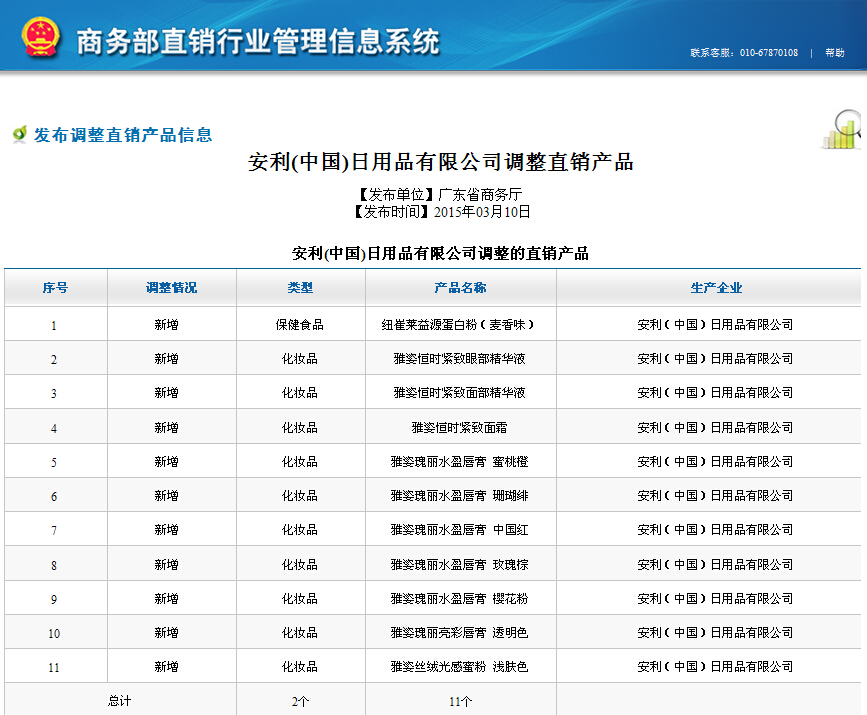Image resolution: width=867 pixels, height=715 pixels.
Task: Click the national emblem logo in the header
Action: point(40,39)
